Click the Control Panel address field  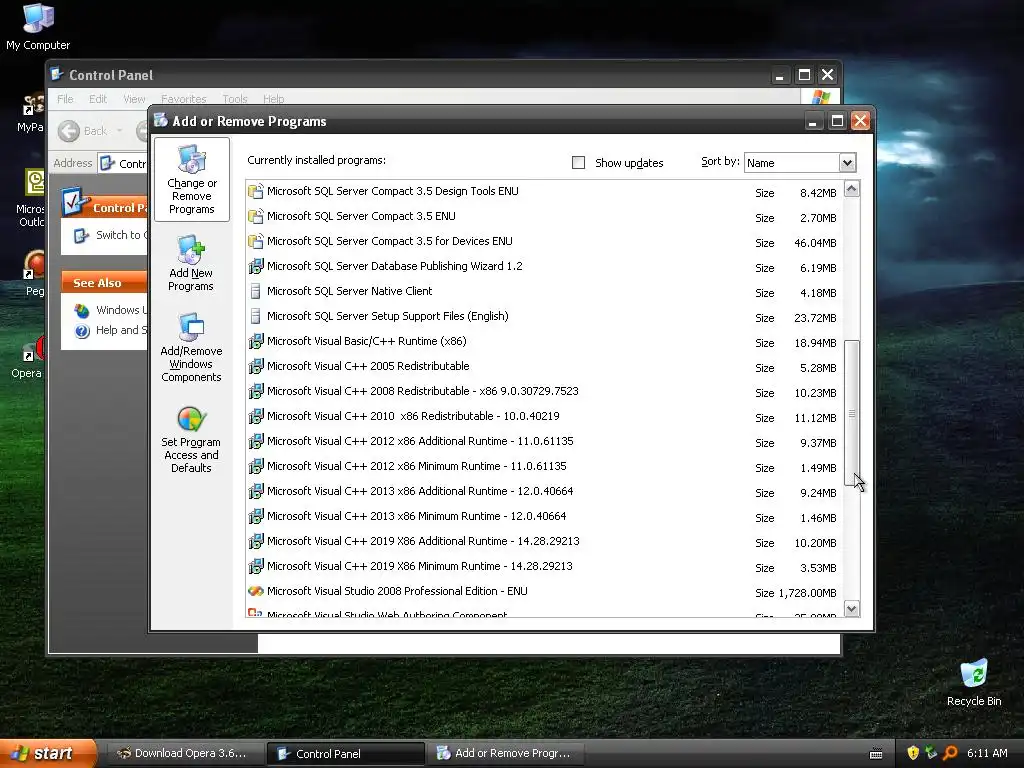click(x=124, y=163)
